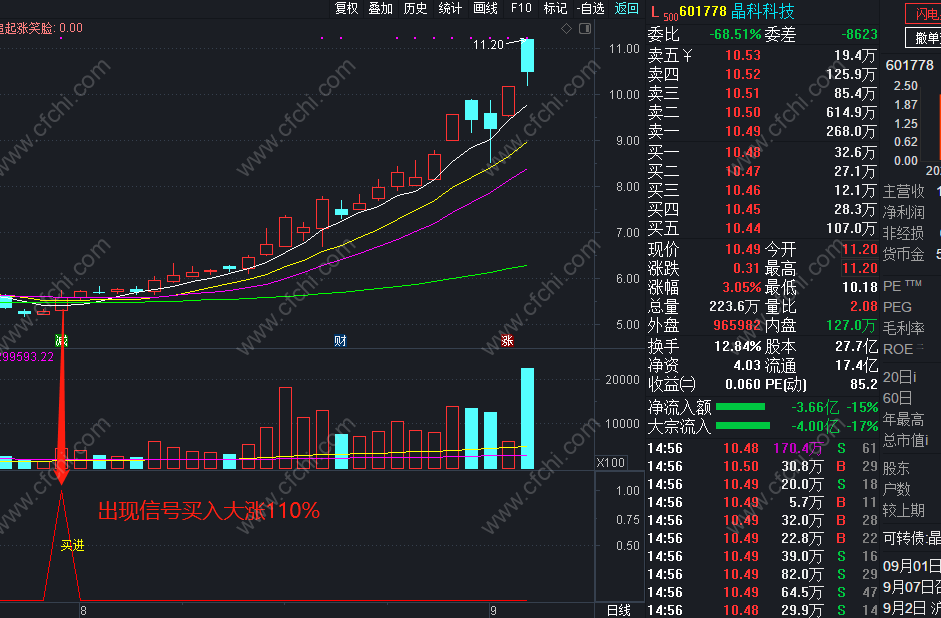941x618 pixels.
Task: Open the F10 company info
Action: (521, 8)
